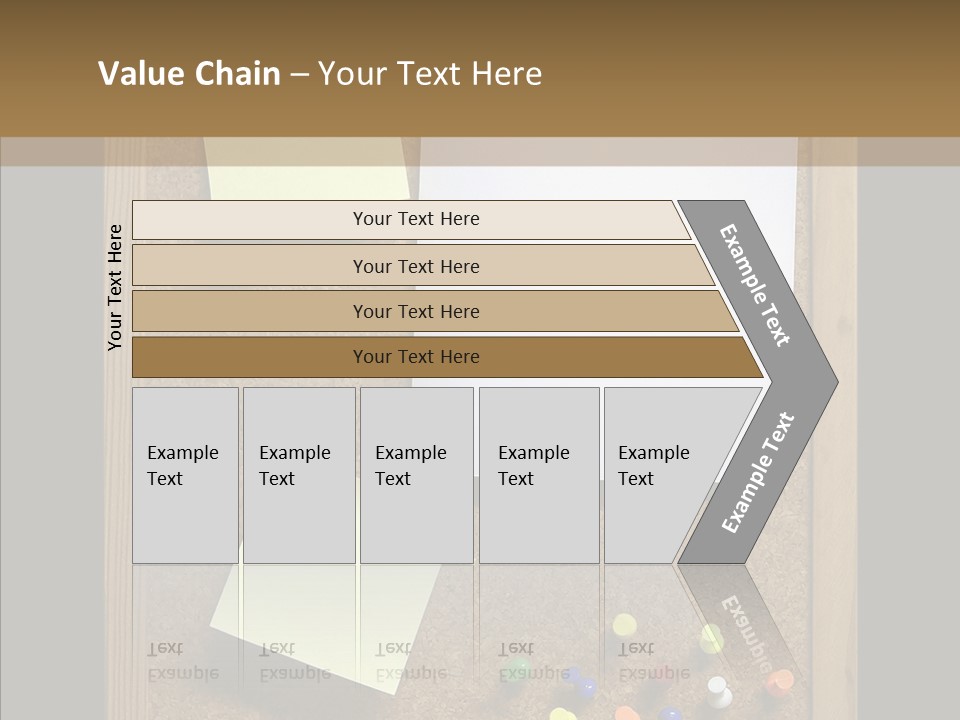Click the darkest brown 'Your Text Here' bar
The width and height of the screenshot is (960, 720).
tap(415, 357)
